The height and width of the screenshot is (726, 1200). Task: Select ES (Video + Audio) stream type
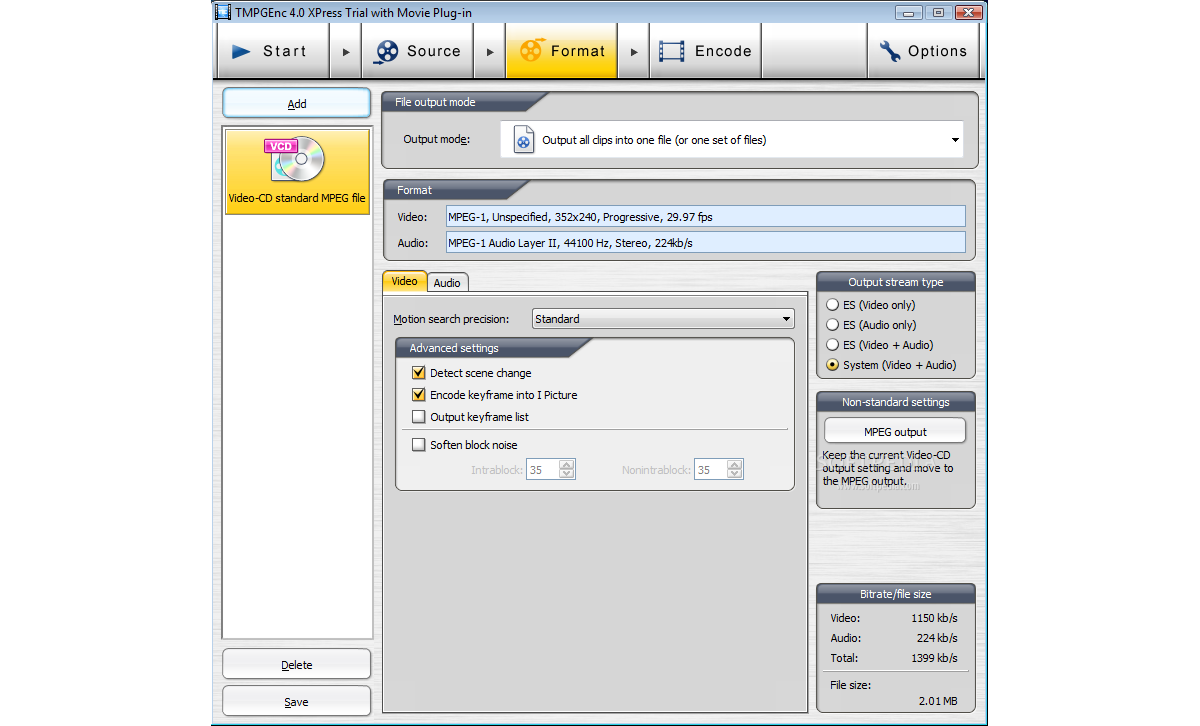point(832,345)
